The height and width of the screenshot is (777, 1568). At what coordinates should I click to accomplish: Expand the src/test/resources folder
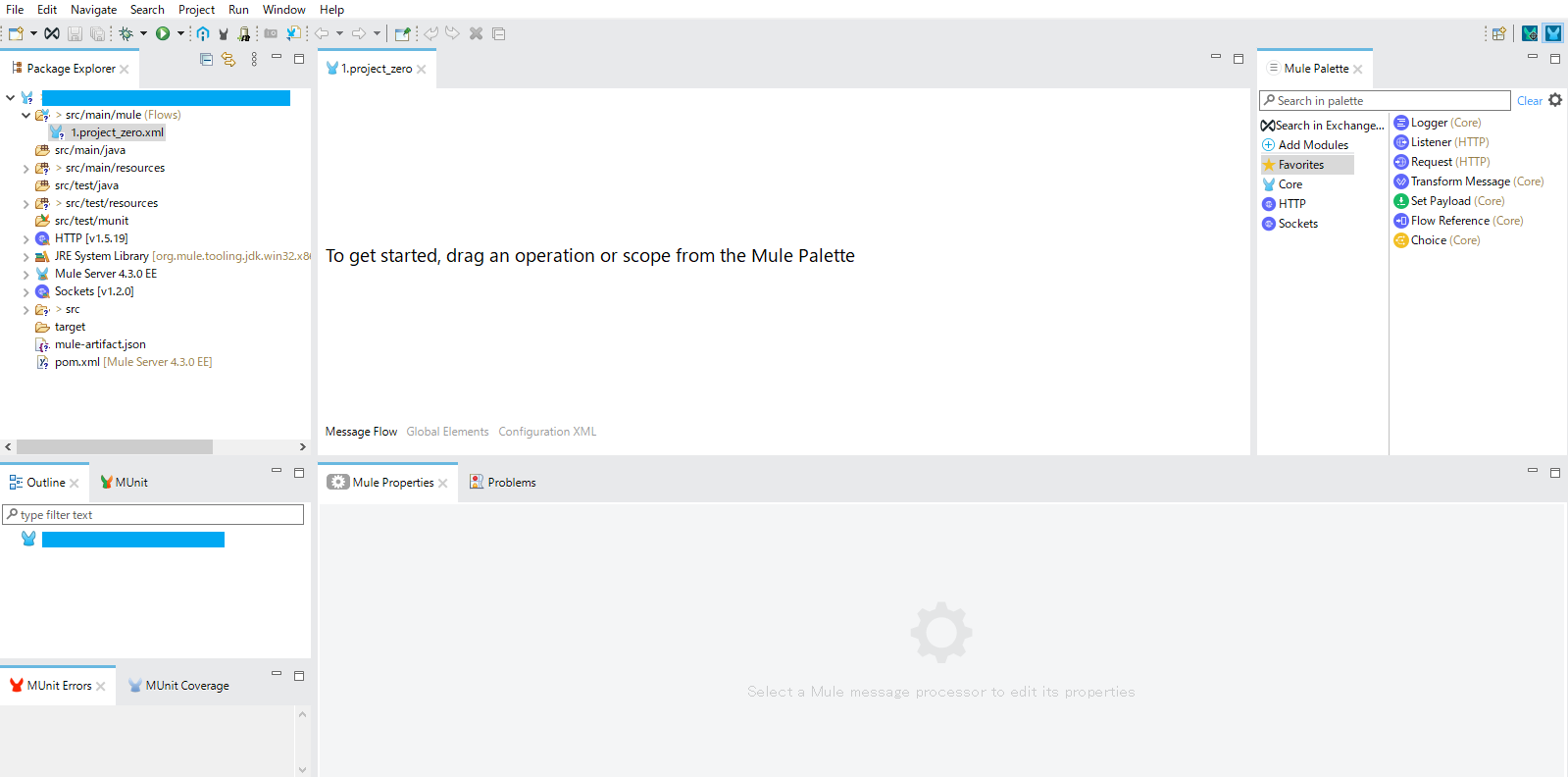point(25,204)
